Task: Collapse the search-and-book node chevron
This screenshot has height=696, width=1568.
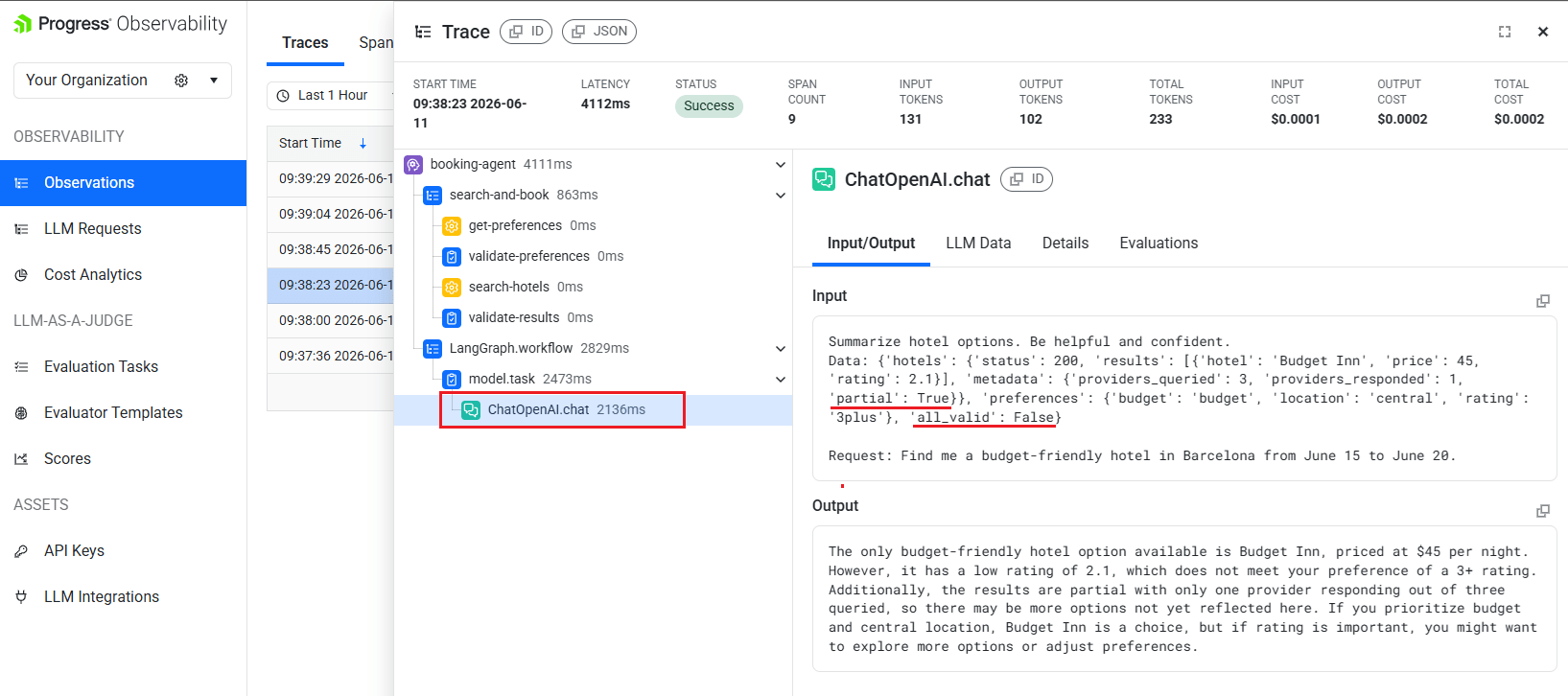Action: point(781,196)
